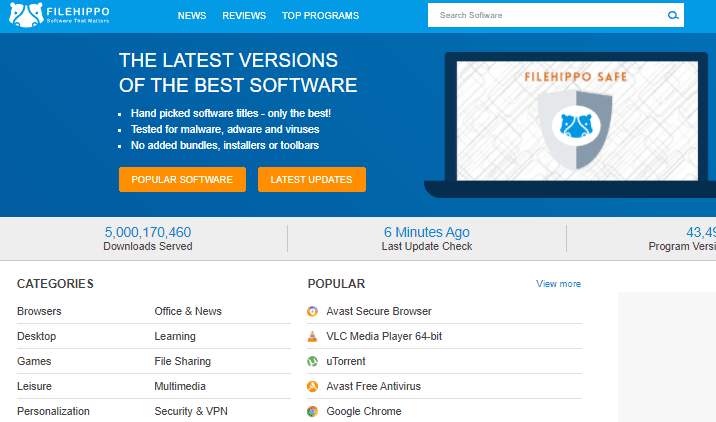The height and width of the screenshot is (422, 716).
Task: Open the Games category
Action: [34, 361]
